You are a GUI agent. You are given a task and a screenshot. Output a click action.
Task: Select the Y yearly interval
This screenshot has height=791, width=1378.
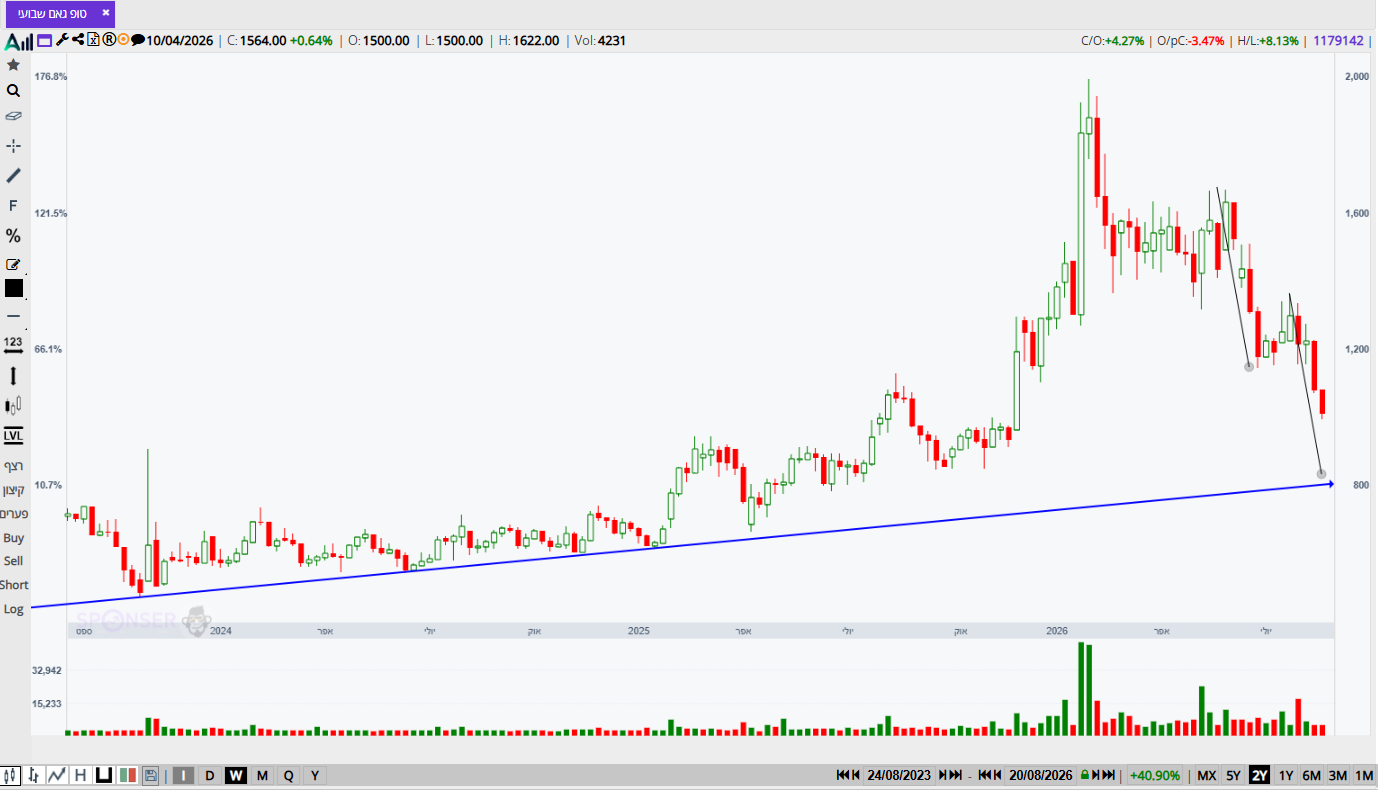[x=314, y=775]
